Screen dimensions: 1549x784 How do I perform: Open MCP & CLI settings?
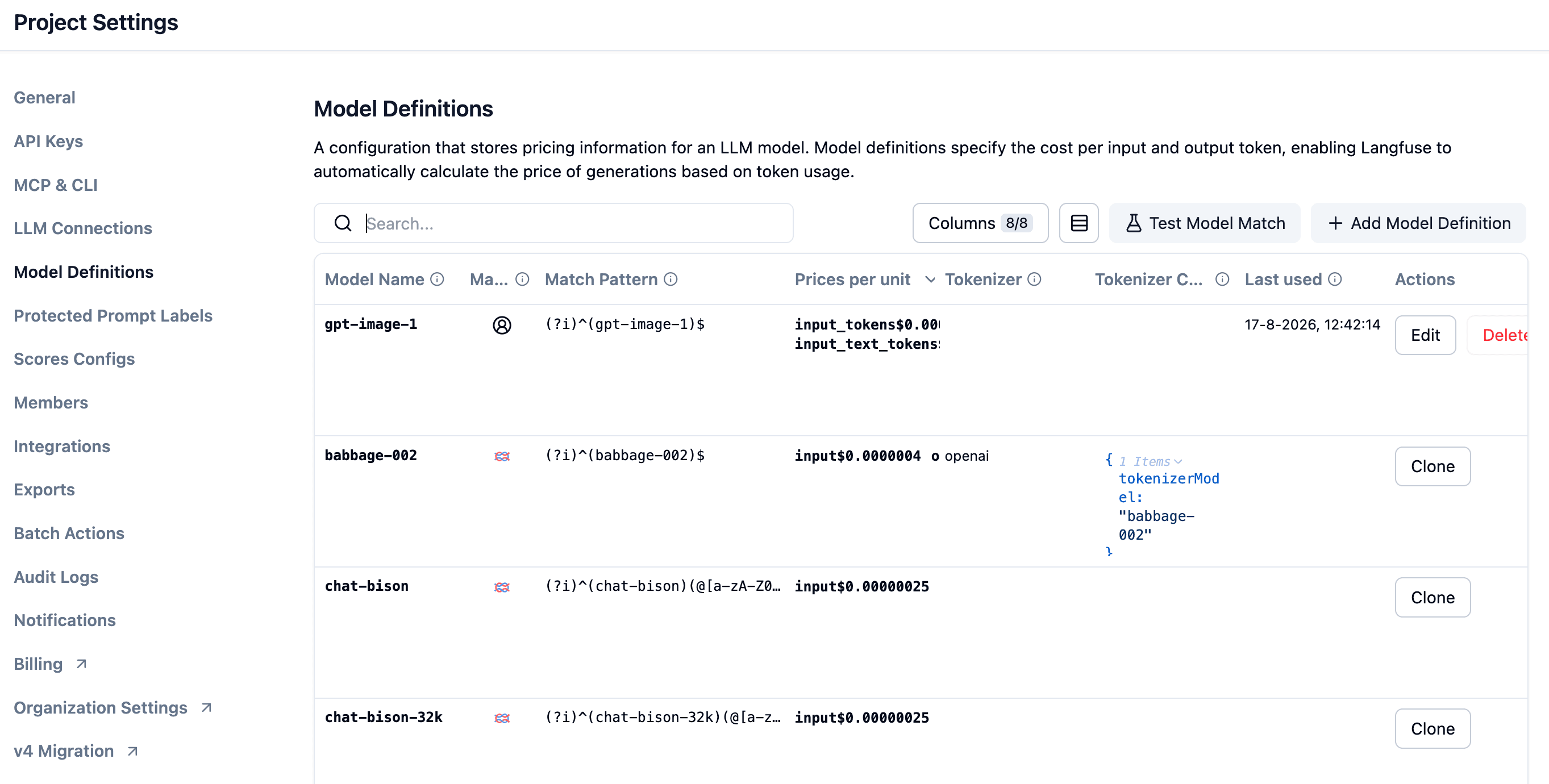coord(55,185)
